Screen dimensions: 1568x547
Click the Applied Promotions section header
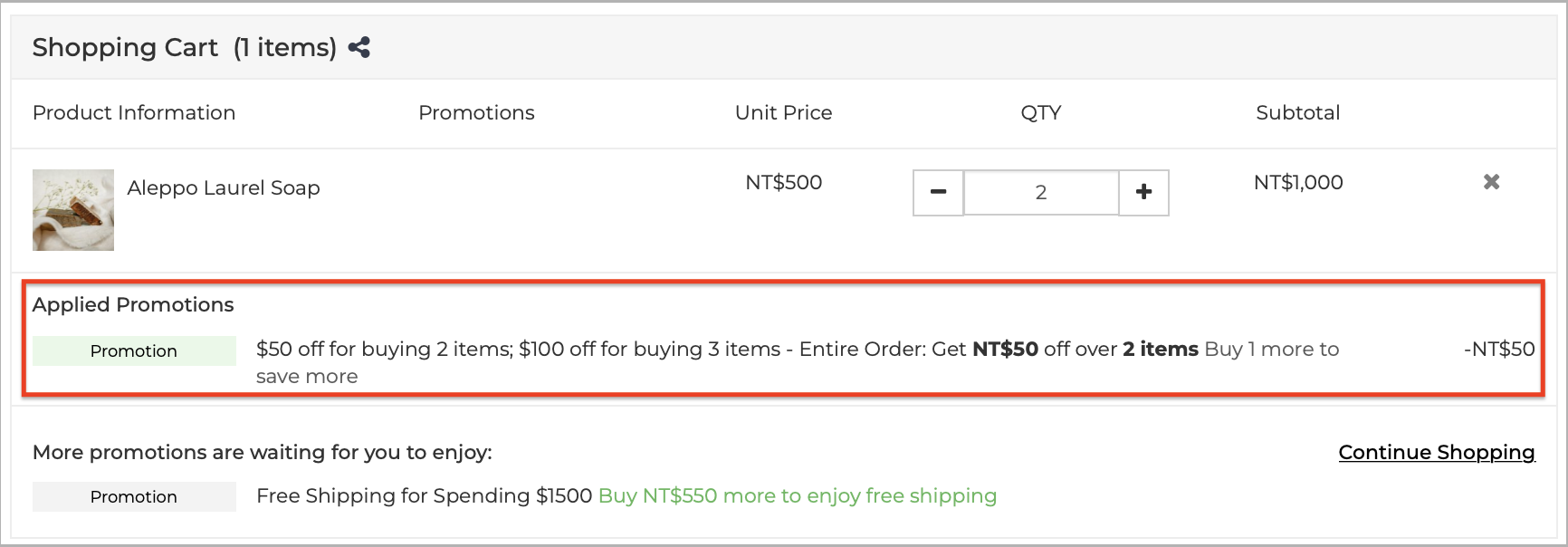click(x=133, y=304)
